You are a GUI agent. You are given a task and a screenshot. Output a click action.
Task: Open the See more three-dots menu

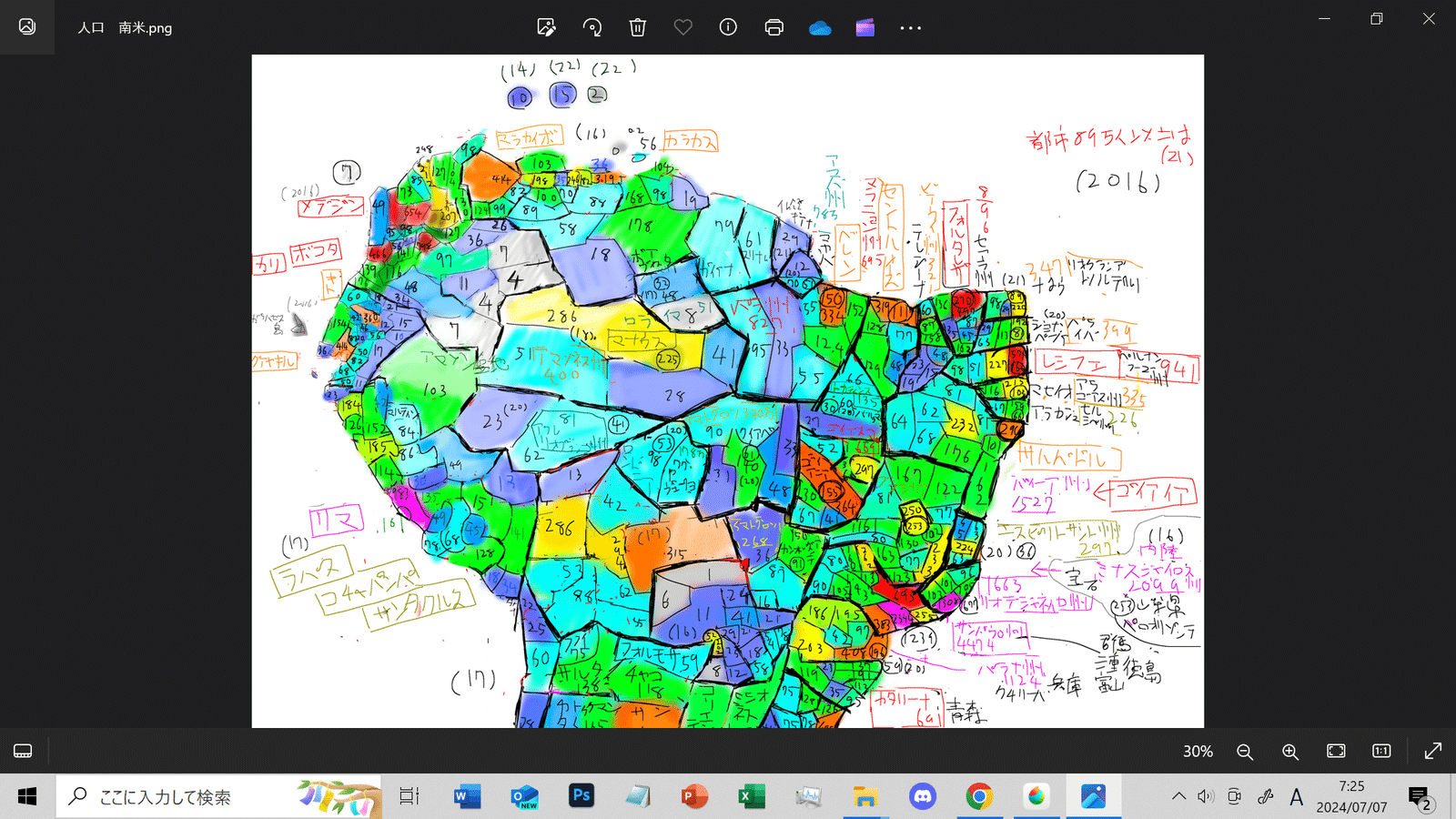(910, 28)
